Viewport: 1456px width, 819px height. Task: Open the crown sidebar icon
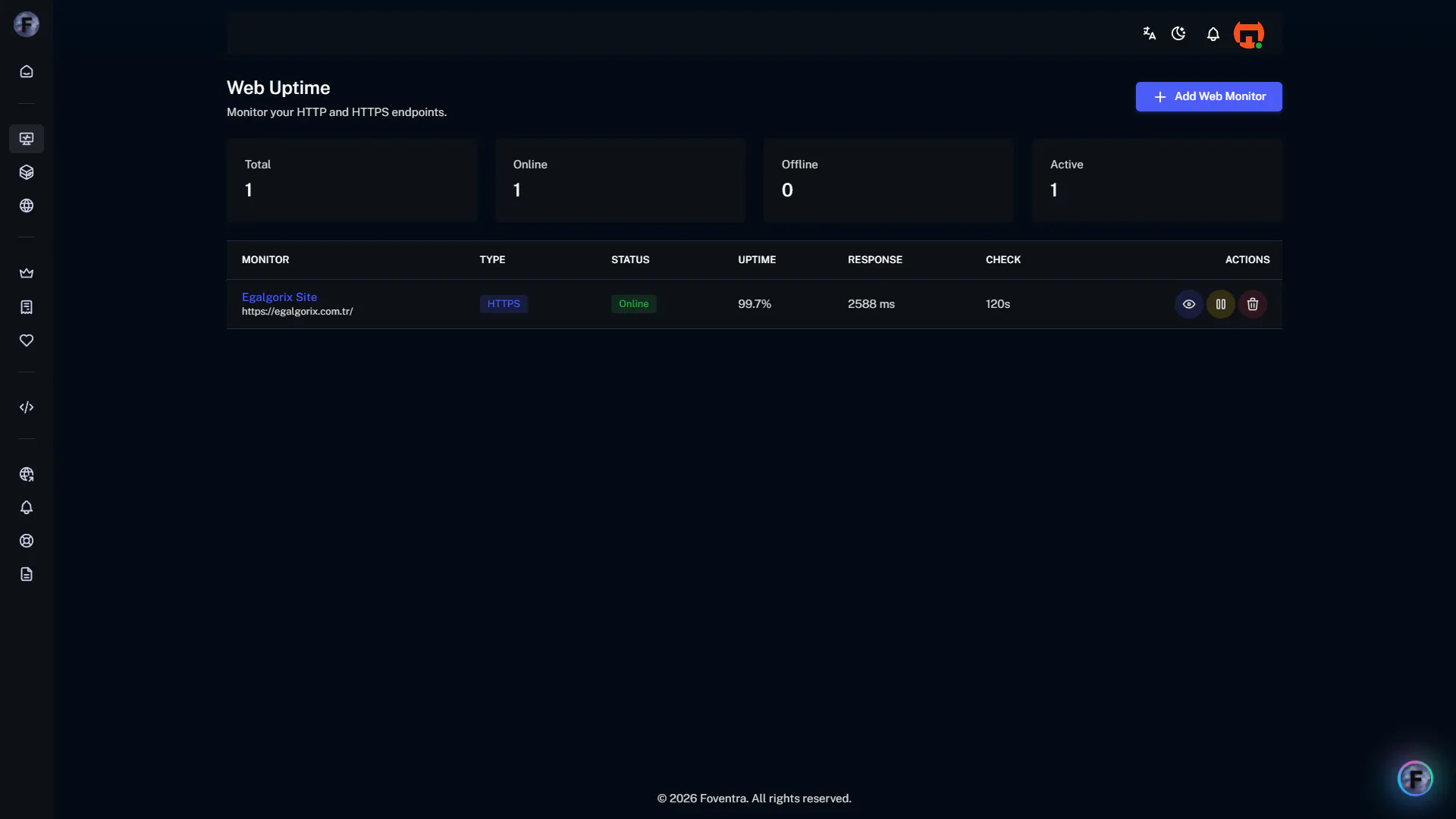tap(27, 273)
